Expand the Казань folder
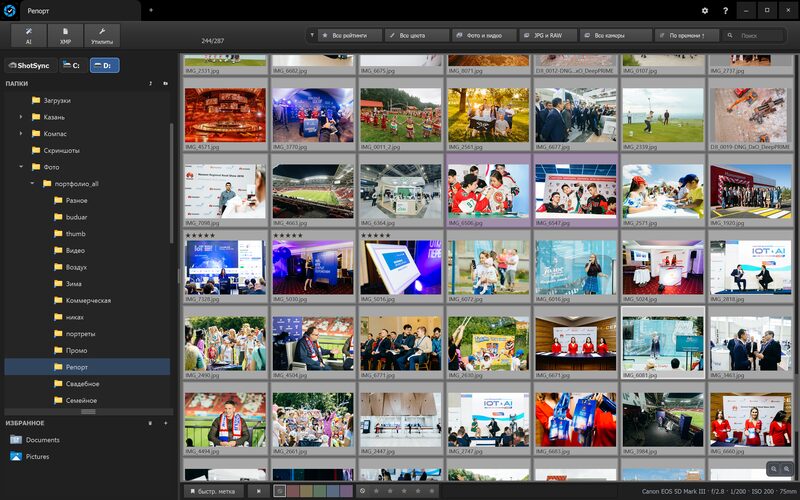The height and width of the screenshot is (500, 800). pyautogui.click(x=21, y=117)
